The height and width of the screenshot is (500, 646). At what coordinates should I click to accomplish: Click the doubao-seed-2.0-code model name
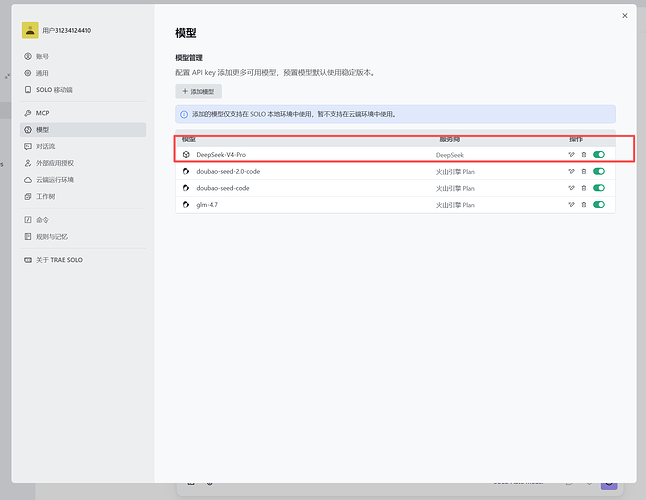click(228, 171)
